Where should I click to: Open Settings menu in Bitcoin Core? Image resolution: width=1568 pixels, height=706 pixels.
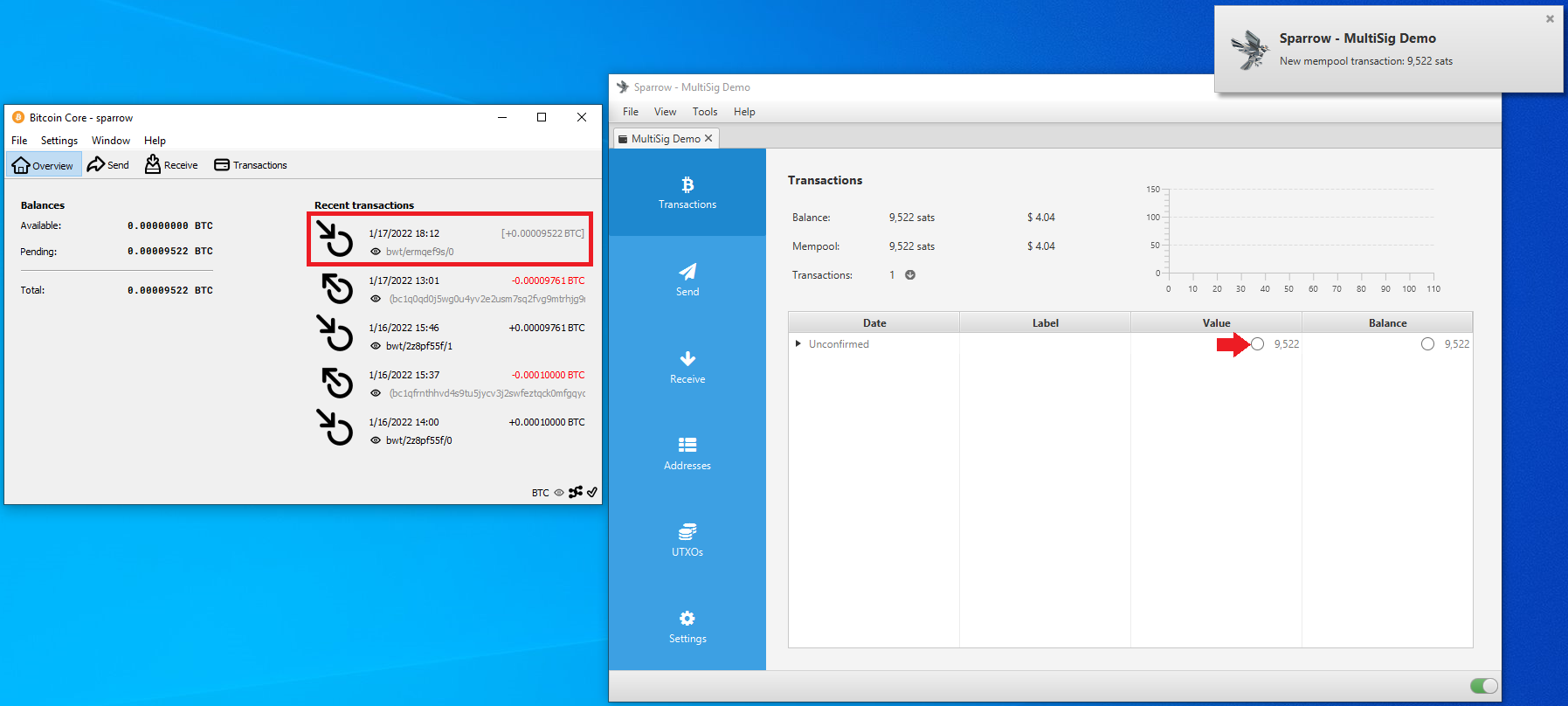coord(59,140)
